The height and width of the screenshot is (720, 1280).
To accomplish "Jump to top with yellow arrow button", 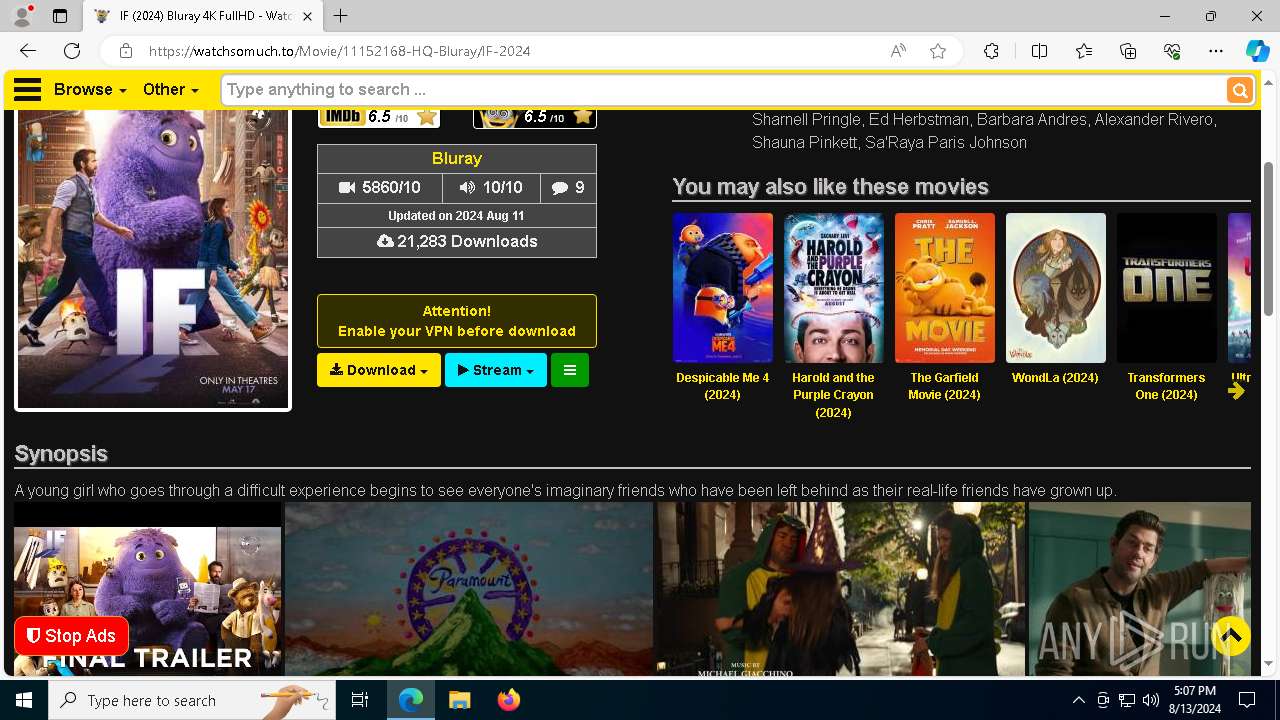I will (1231, 636).
